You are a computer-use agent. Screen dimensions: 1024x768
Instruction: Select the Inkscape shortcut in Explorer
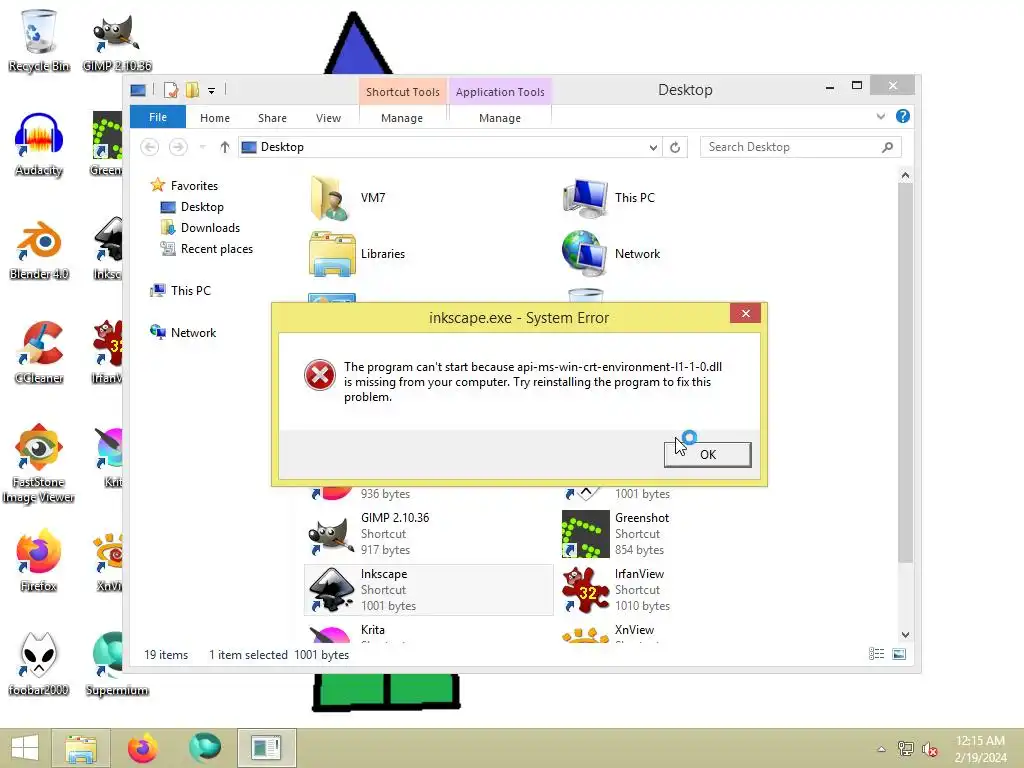[428, 590]
